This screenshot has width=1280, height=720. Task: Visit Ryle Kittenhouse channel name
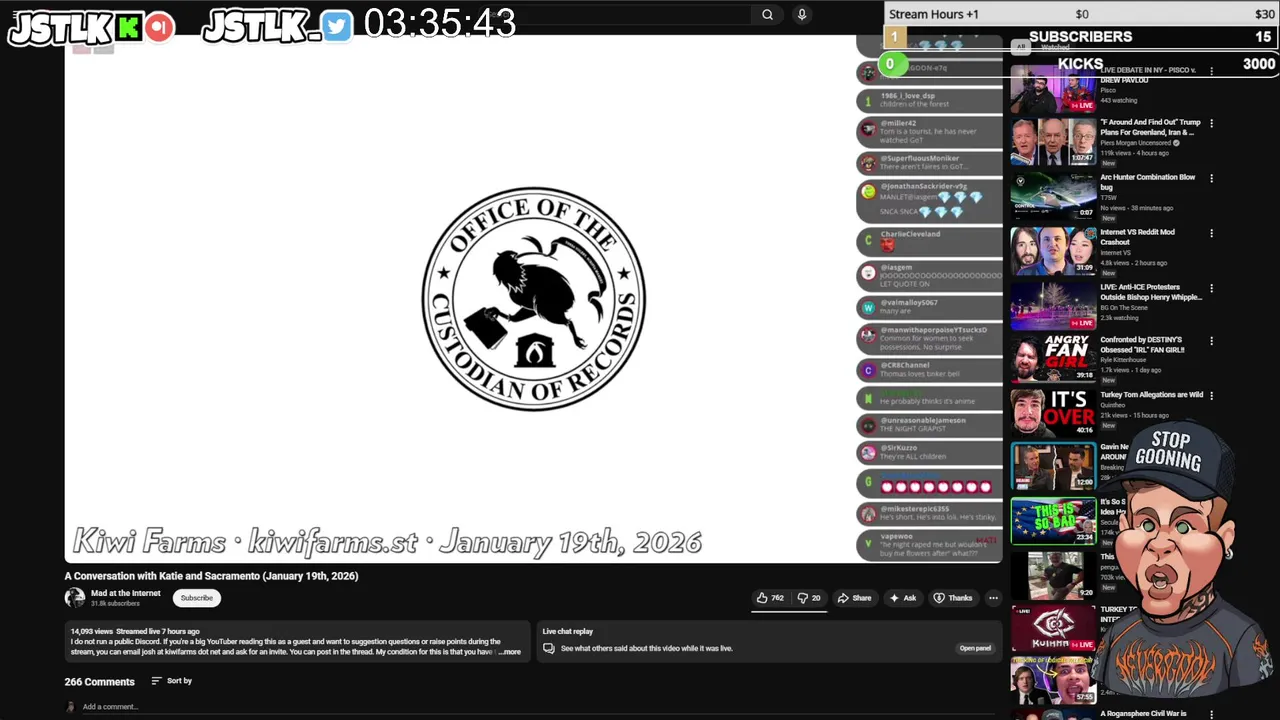pos(1121,360)
